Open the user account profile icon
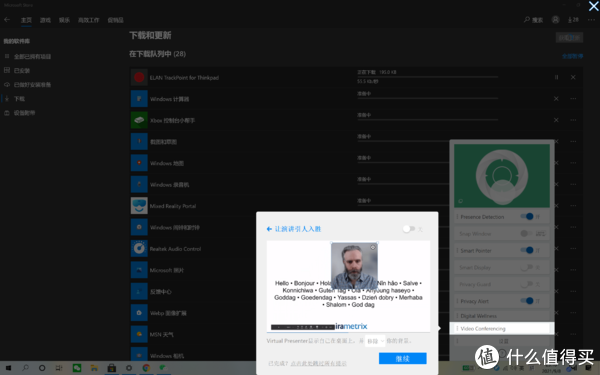 click(x=555, y=20)
